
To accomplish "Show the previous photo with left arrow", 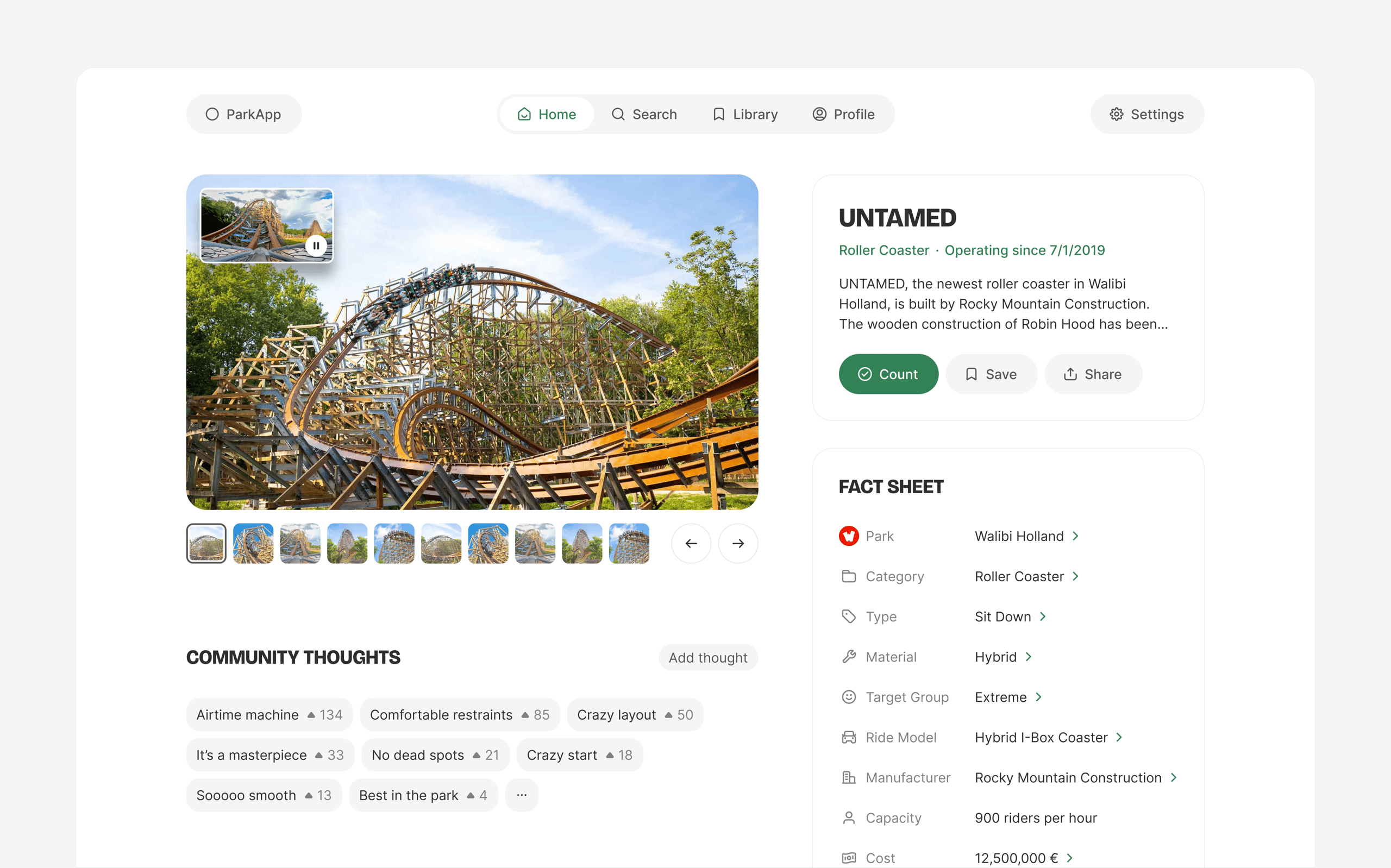I will coord(691,543).
